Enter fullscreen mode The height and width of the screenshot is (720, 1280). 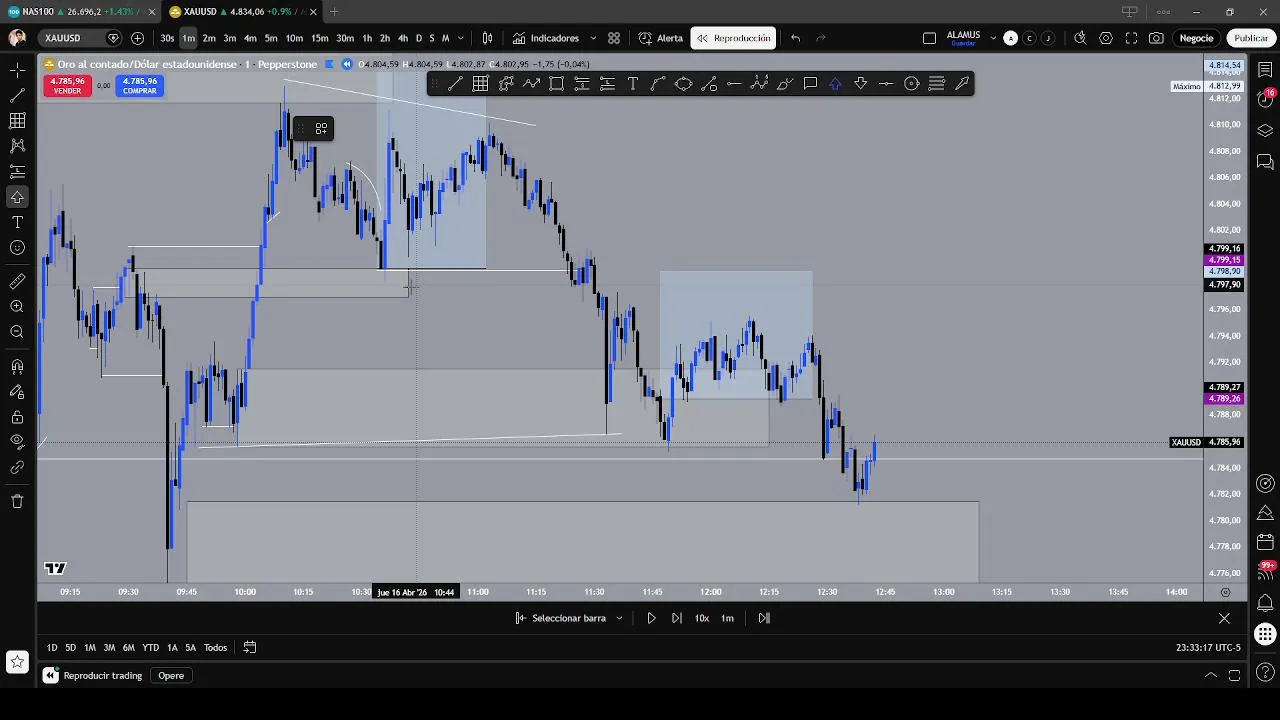coord(1131,38)
